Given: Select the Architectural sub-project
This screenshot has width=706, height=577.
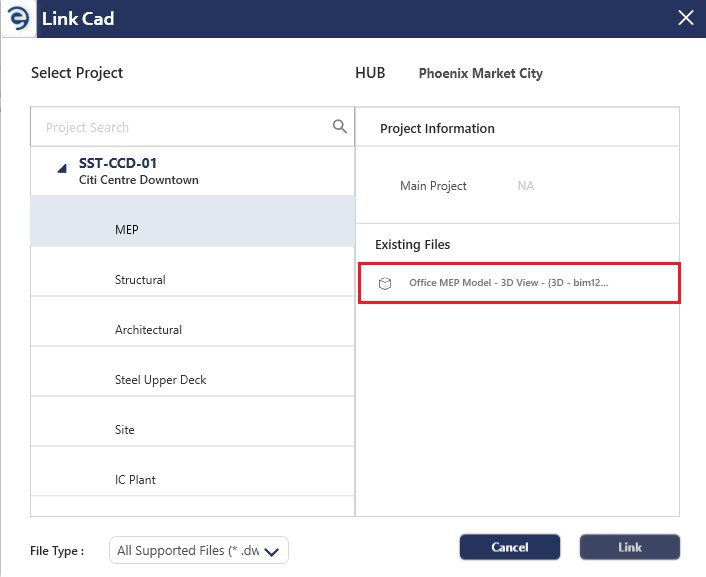Looking at the screenshot, I should tap(193, 322).
